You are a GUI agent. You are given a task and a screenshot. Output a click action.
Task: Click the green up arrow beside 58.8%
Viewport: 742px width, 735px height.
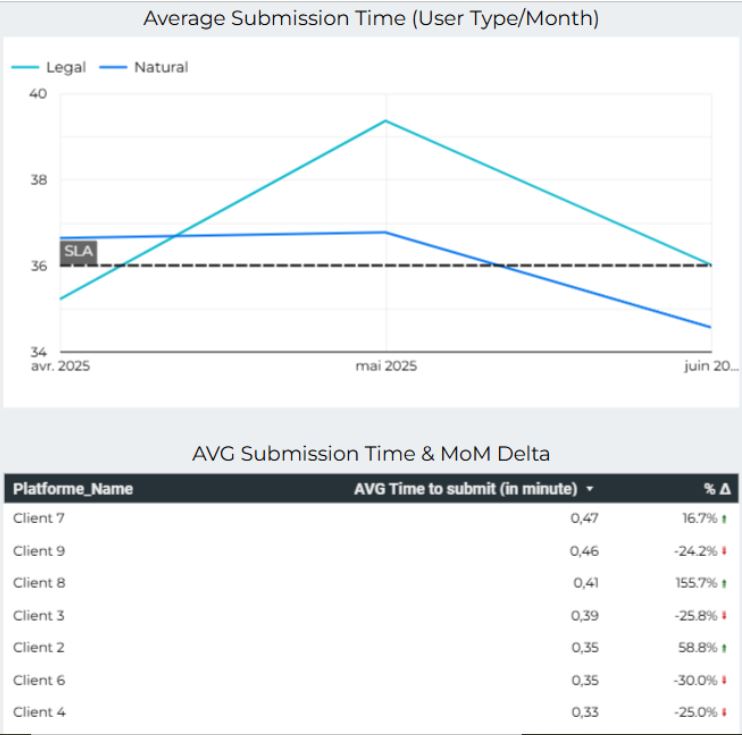coord(724,647)
